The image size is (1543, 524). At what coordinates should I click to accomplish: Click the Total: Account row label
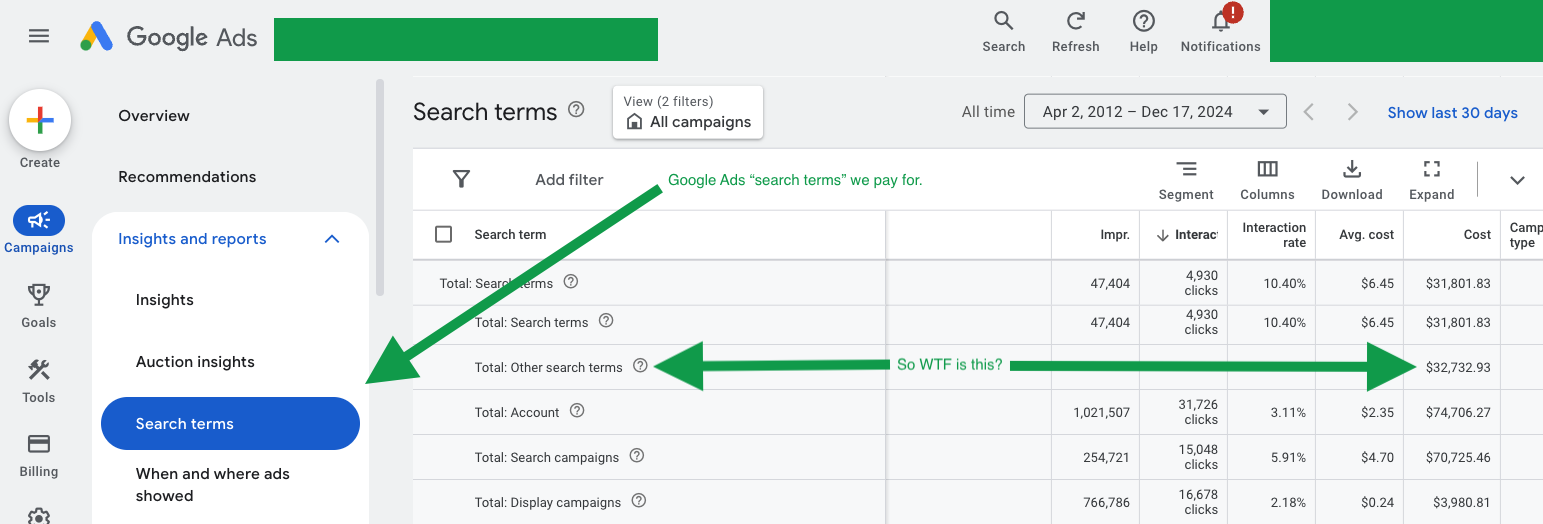(517, 412)
